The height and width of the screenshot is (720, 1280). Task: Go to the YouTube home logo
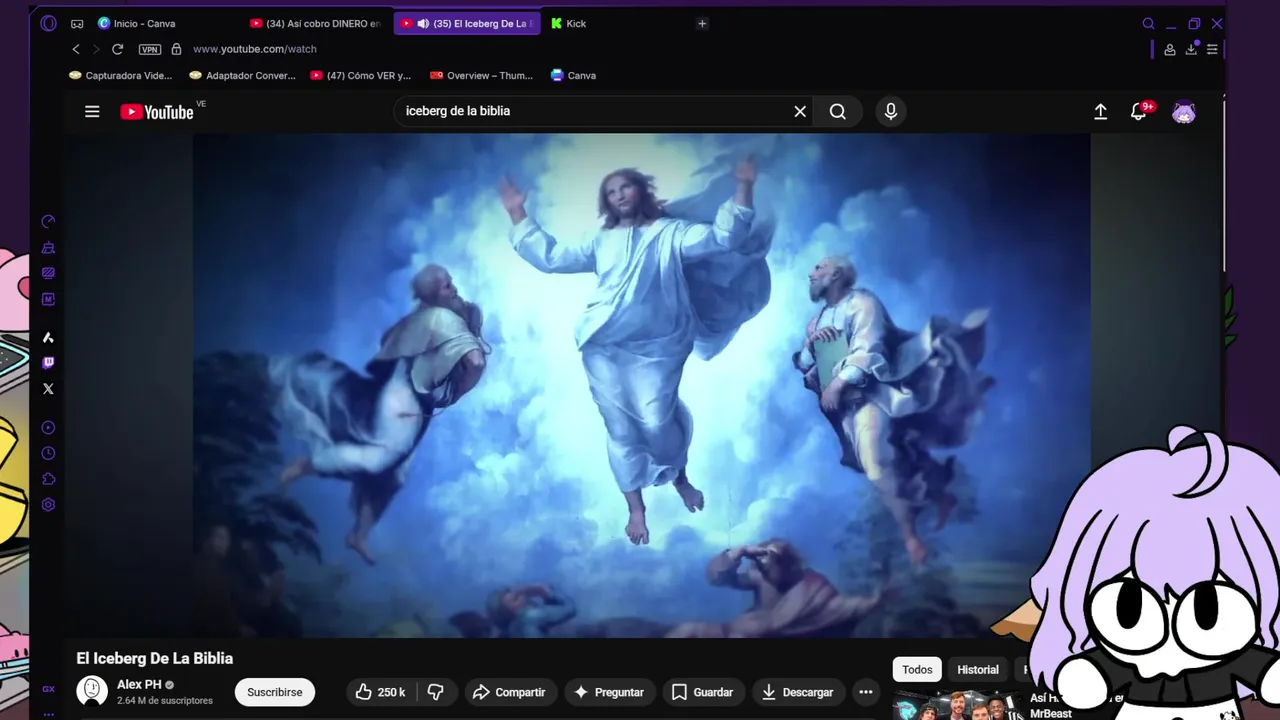(157, 112)
